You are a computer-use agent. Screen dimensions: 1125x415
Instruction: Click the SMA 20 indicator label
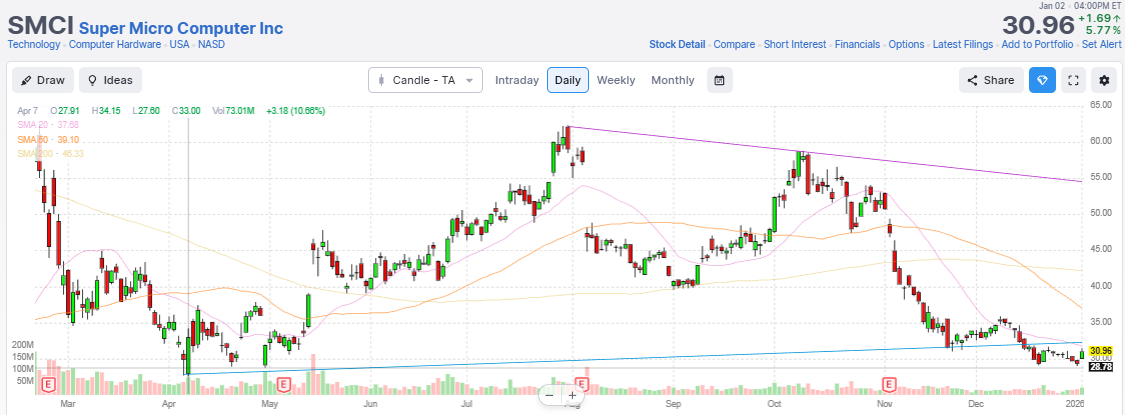click(48, 125)
